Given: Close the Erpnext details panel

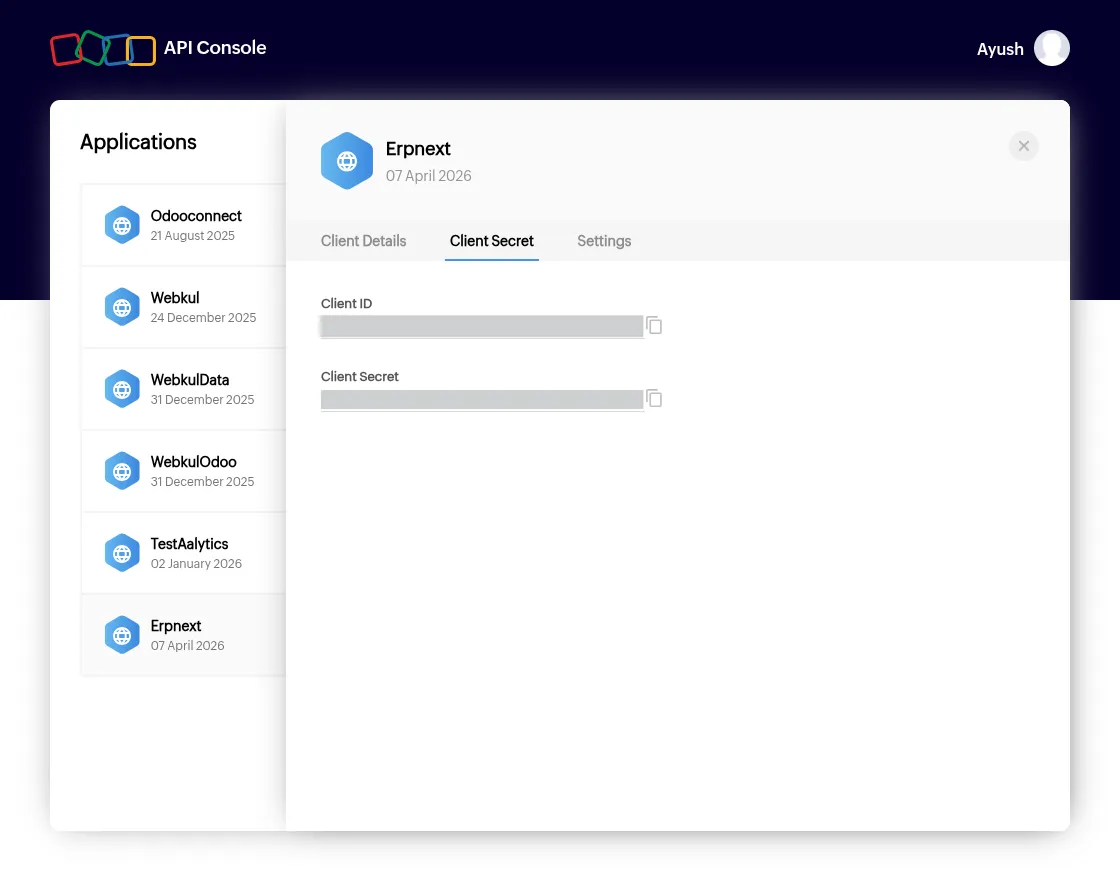Looking at the screenshot, I should coord(1024,146).
